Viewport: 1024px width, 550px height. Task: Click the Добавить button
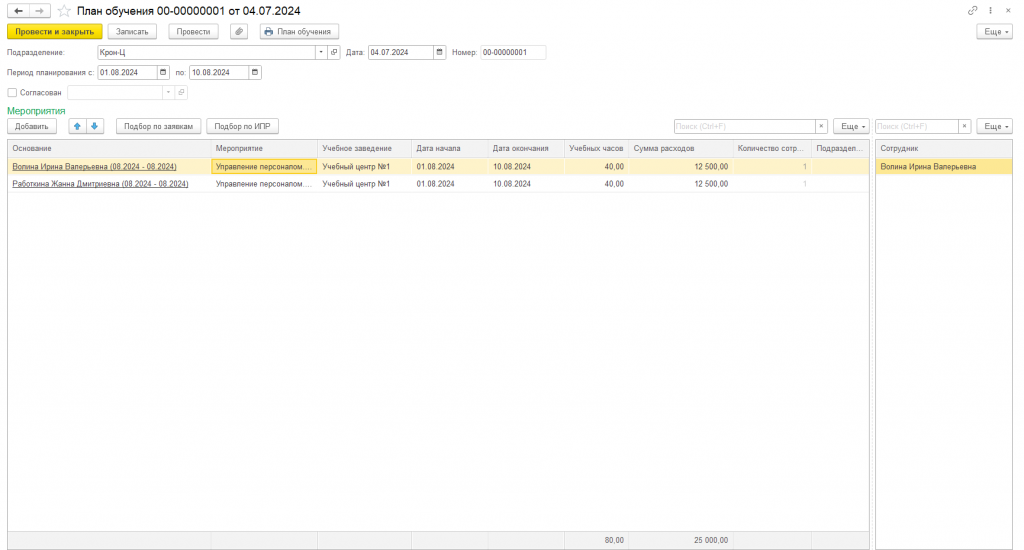tap(32, 126)
